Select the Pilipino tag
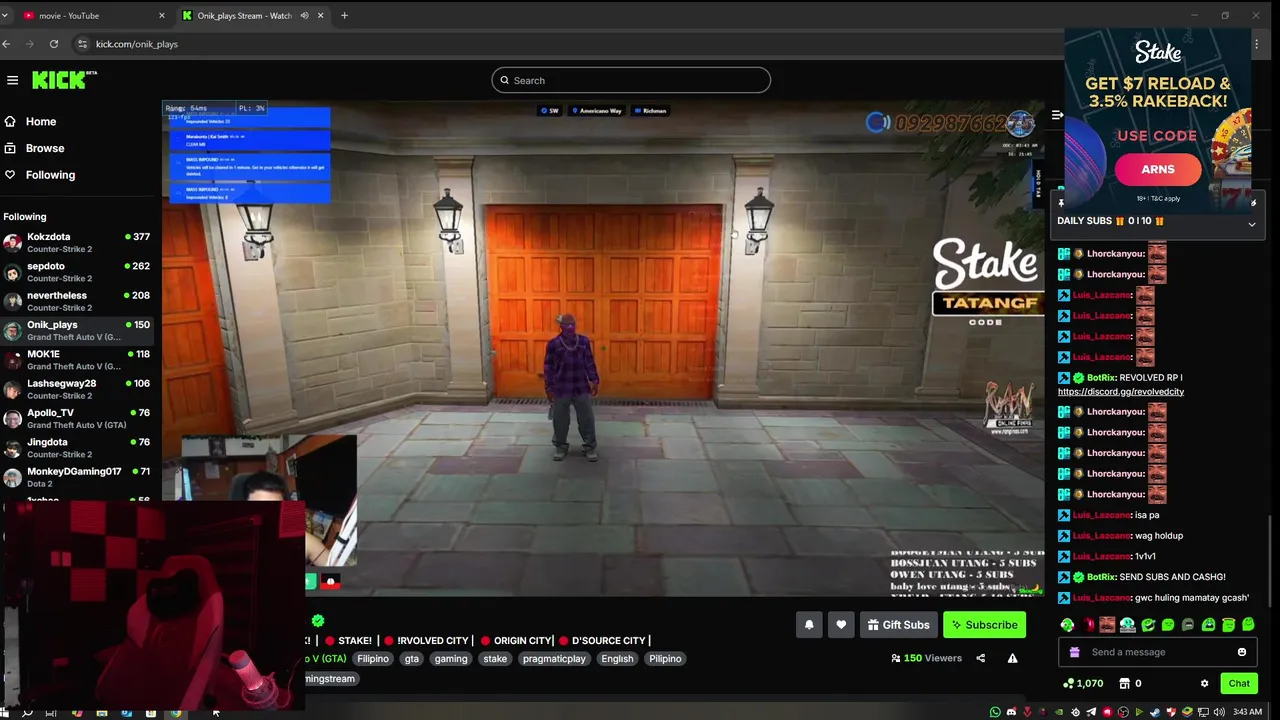The image size is (1280, 720). [665, 659]
